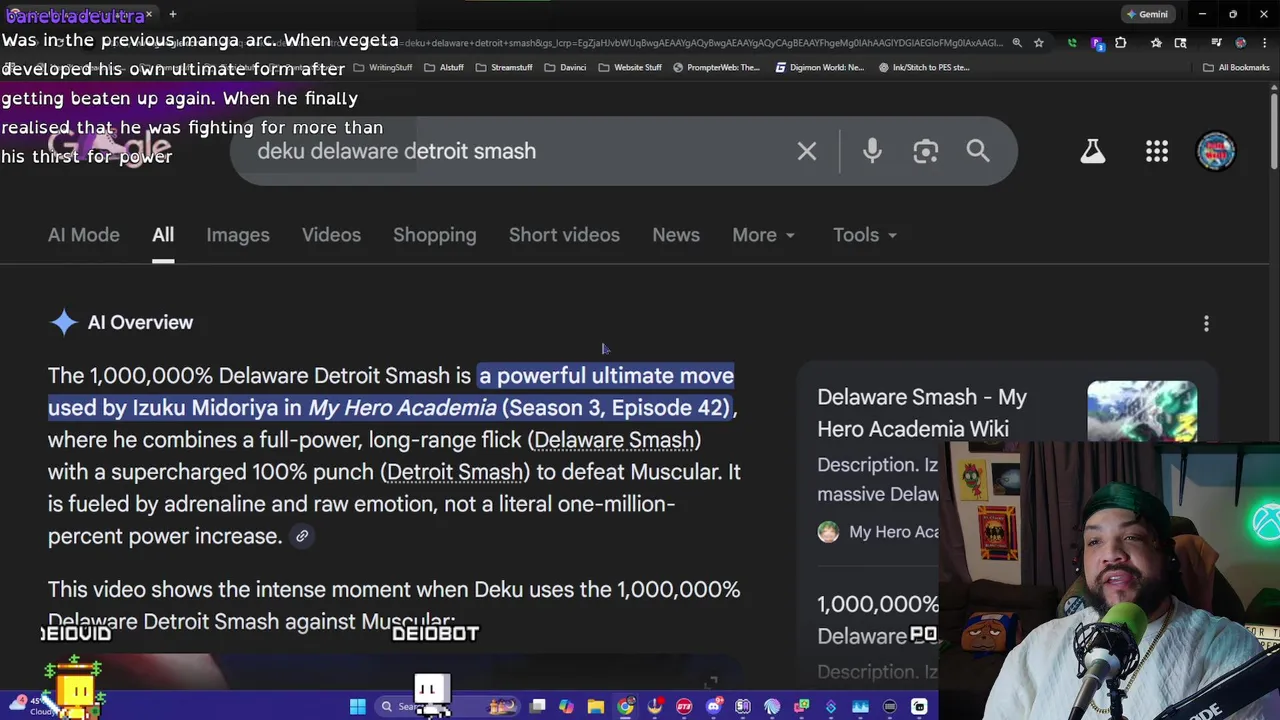The width and height of the screenshot is (1280, 720).
Task: Click the AI Overview sparkle icon
Action: [x=64, y=322]
